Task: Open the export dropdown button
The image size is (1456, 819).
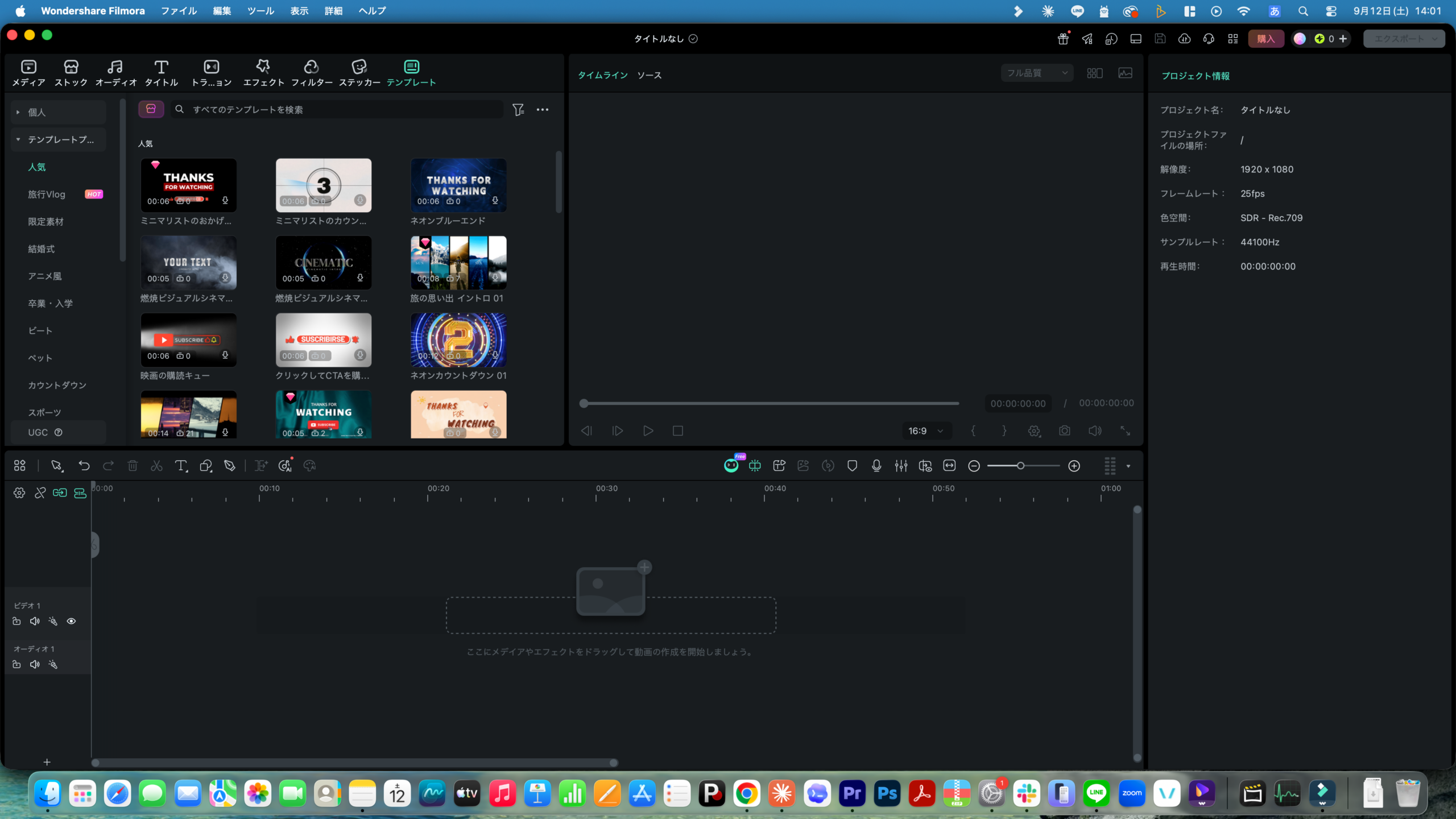Action: (1404, 39)
